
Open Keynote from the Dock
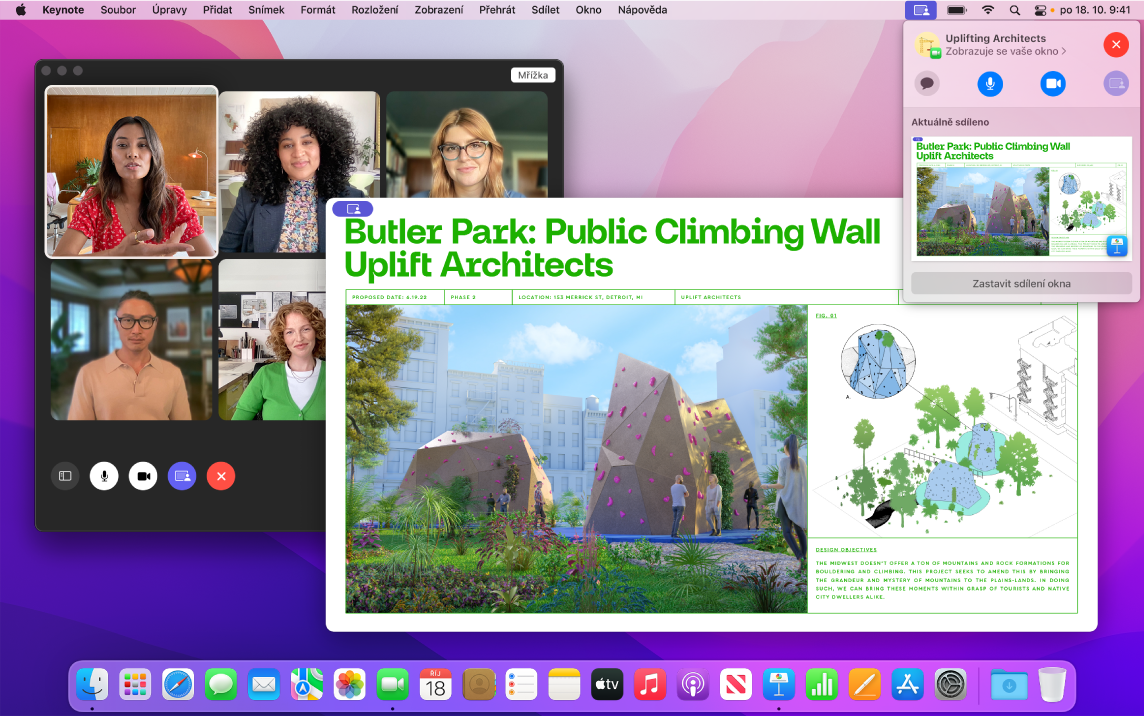tap(779, 685)
